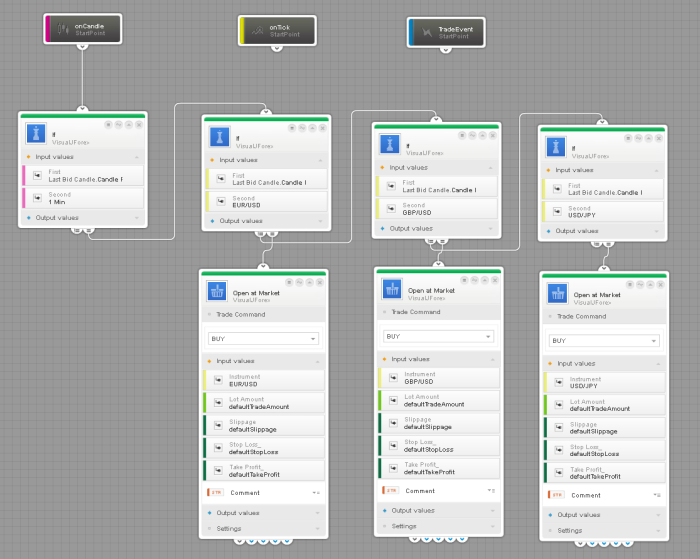Expand Settings section of the GBP/USD trade block
Image resolution: width=700 pixels, height=559 pixels.
pyautogui.click(x=437, y=526)
